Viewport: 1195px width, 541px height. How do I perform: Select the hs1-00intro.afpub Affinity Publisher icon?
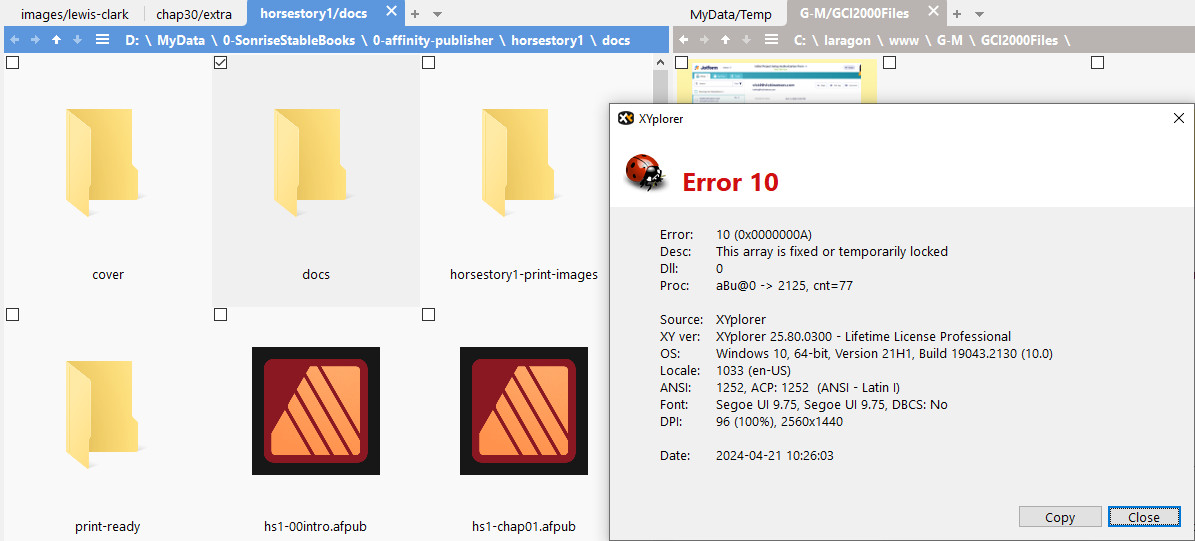316,411
